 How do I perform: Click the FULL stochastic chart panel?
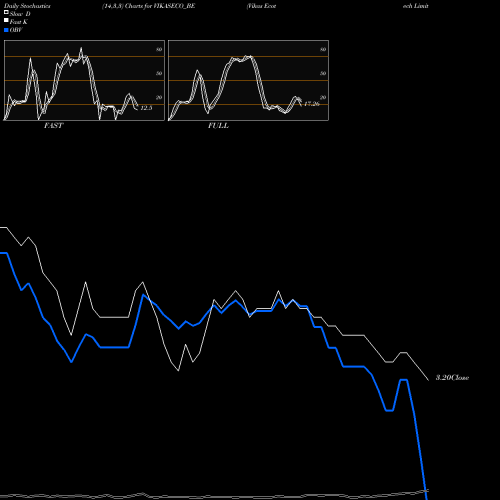(248, 80)
